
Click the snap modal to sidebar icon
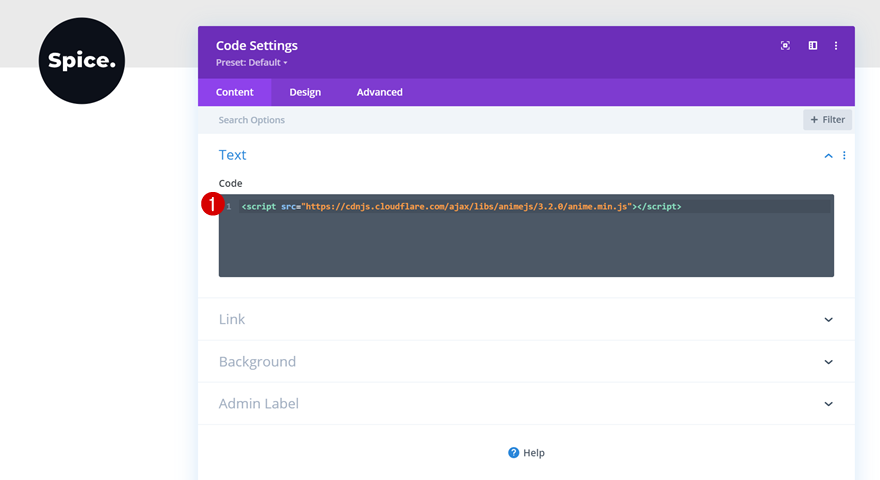(x=813, y=46)
